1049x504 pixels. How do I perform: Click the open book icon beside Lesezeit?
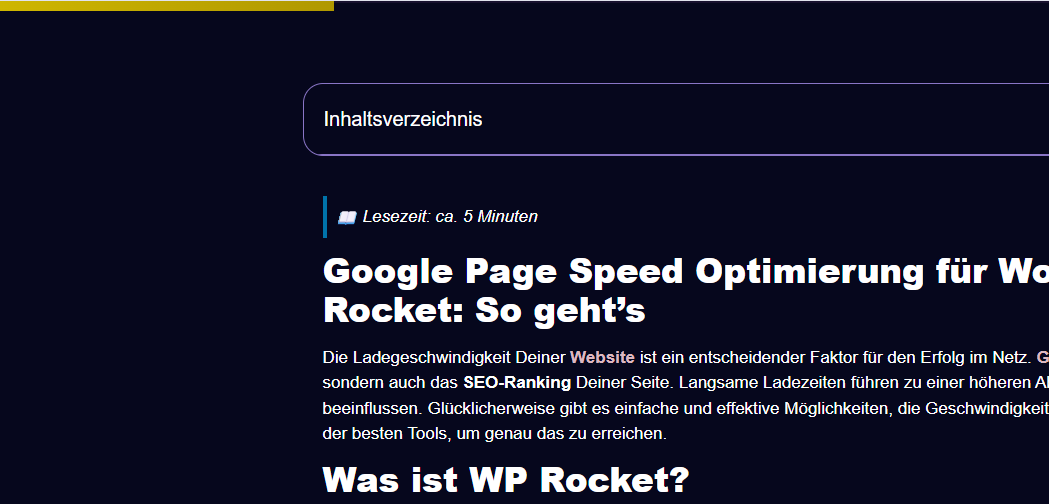click(x=347, y=217)
